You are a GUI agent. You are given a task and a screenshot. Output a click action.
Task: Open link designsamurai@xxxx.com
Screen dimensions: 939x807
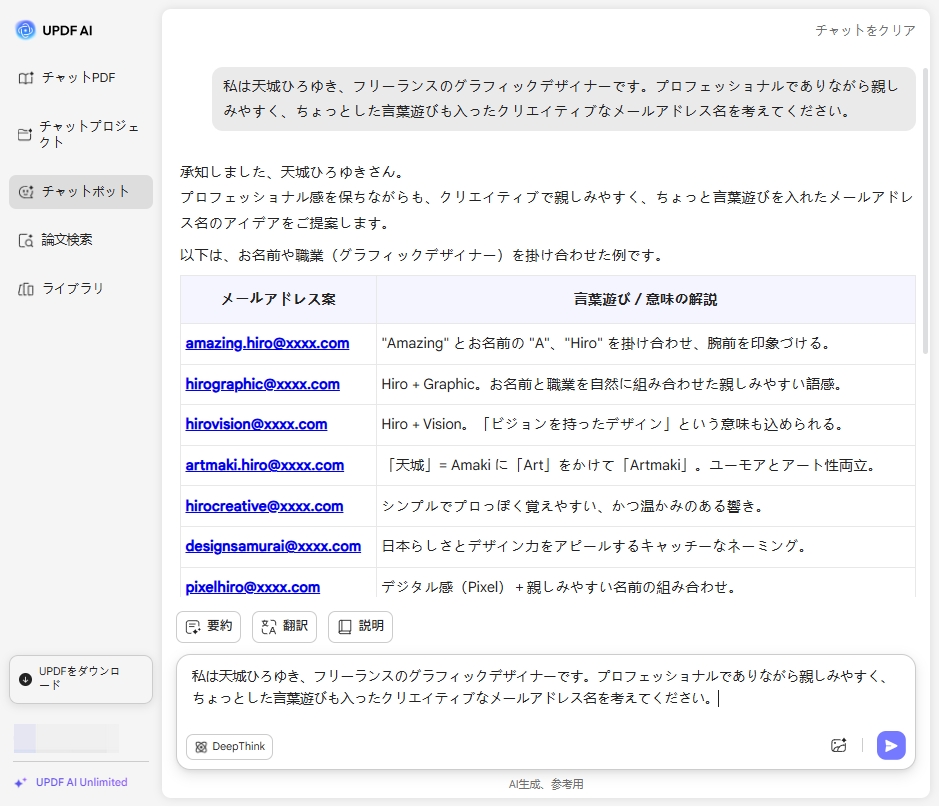click(273, 547)
